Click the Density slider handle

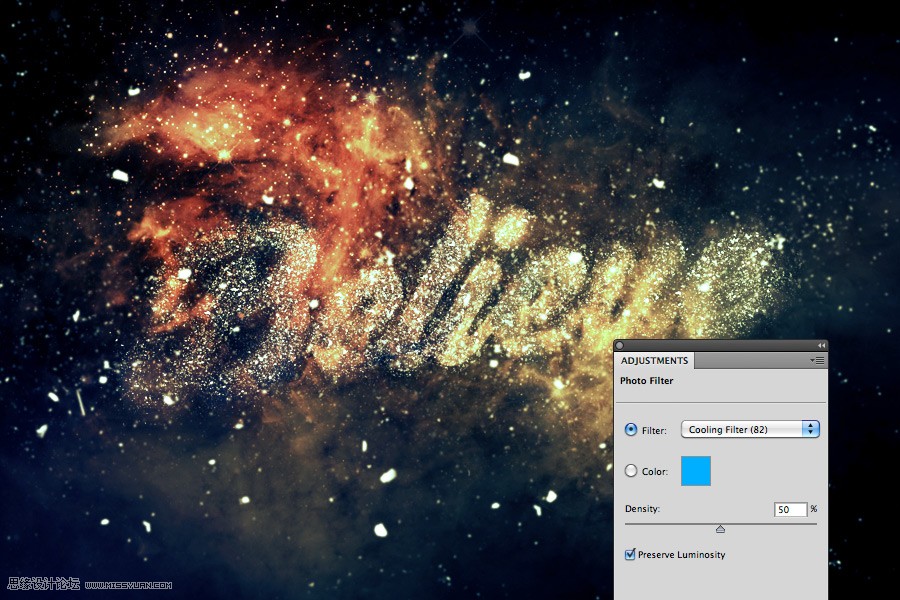coord(721,528)
